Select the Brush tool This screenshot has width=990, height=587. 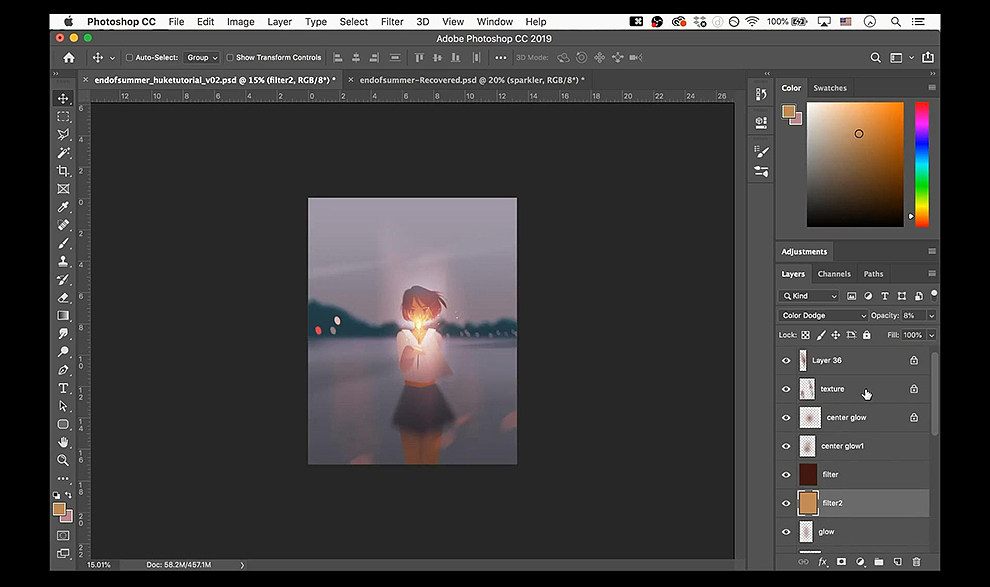coord(63,243)
